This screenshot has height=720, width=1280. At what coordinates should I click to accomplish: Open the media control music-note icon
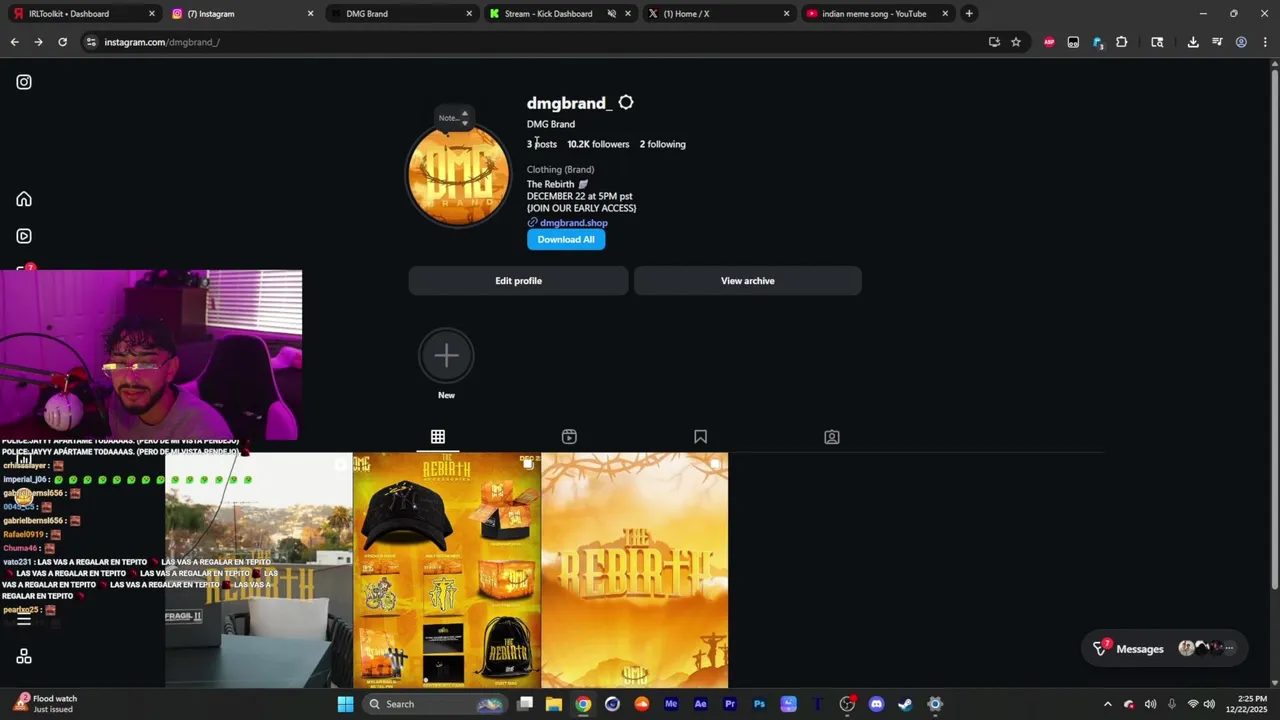click(1217, 42)
